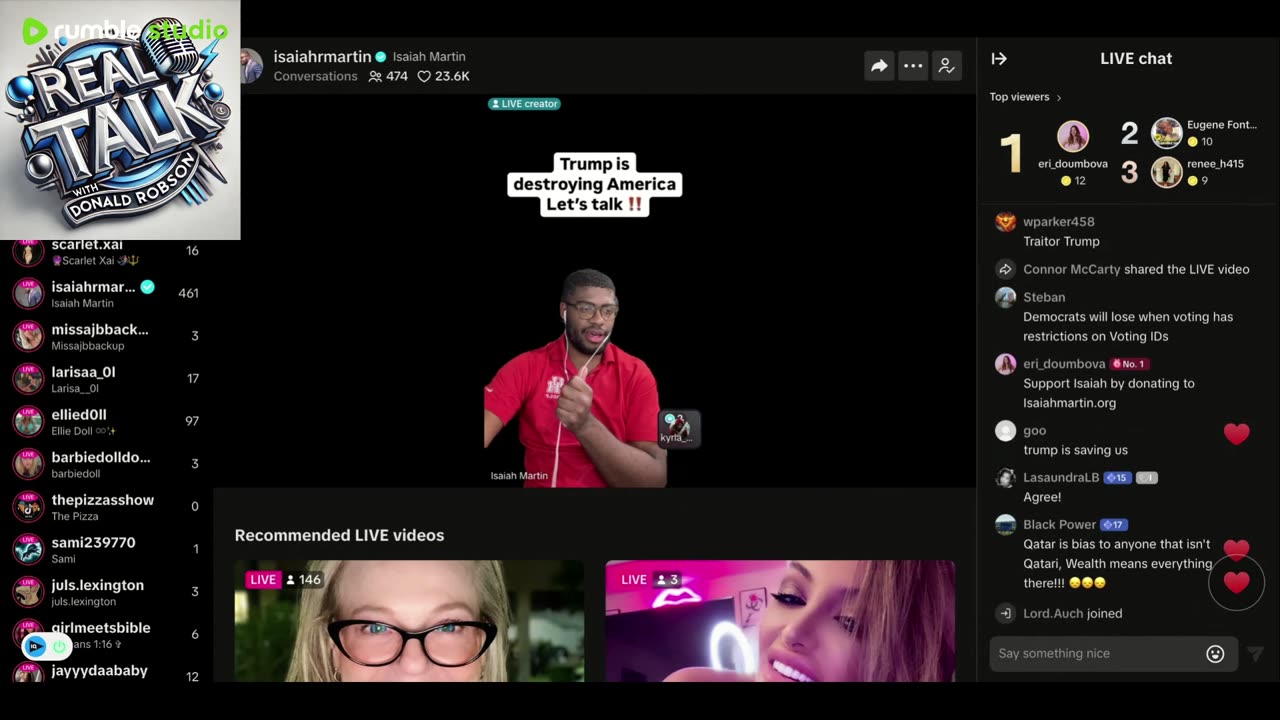The image size is (1280, 720).
Task: Expand the Top viewers list
Action: coord(1025,97)
